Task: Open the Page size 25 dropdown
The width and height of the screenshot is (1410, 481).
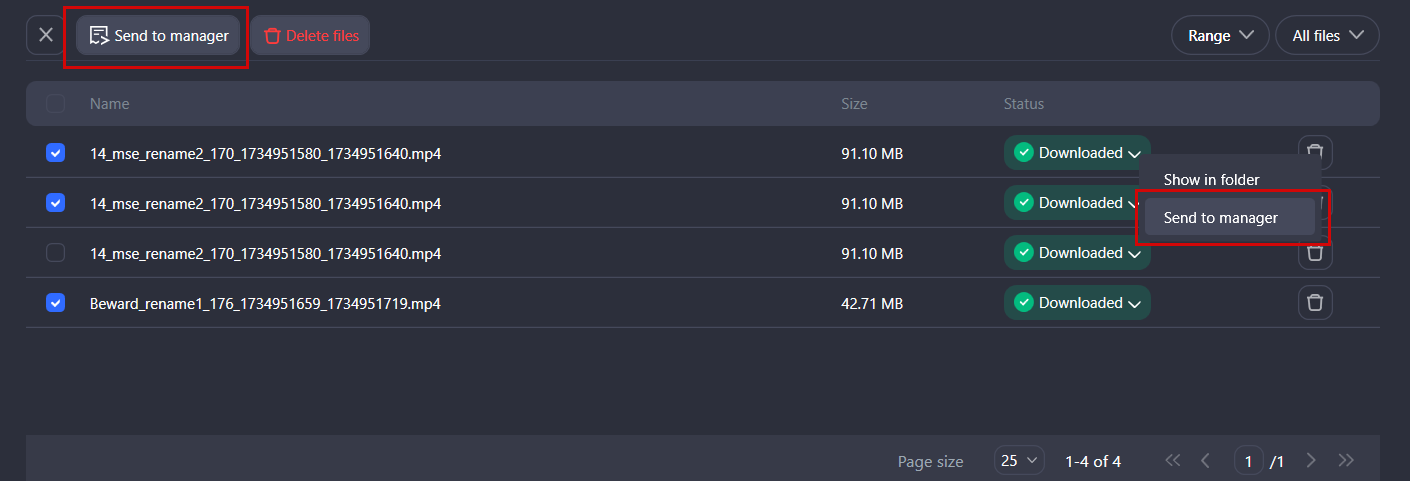Action: (x=1019, y=460)
